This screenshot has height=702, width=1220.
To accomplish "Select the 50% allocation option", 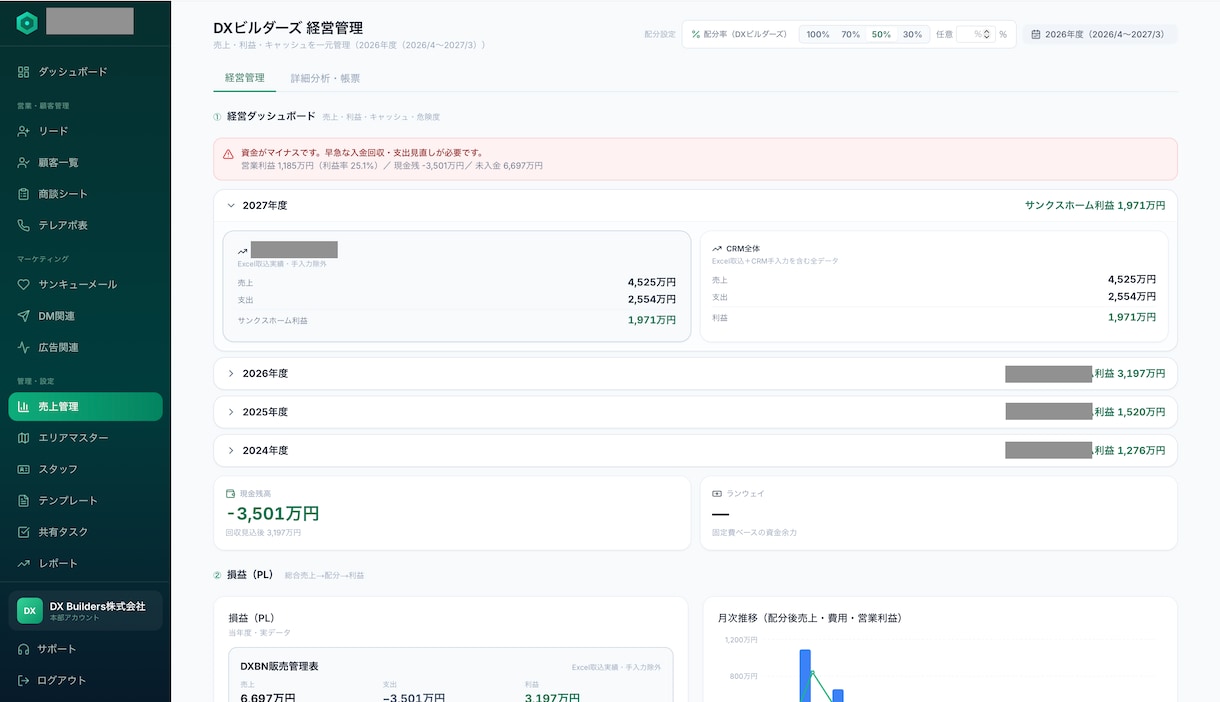I will (x=881, y=34).
